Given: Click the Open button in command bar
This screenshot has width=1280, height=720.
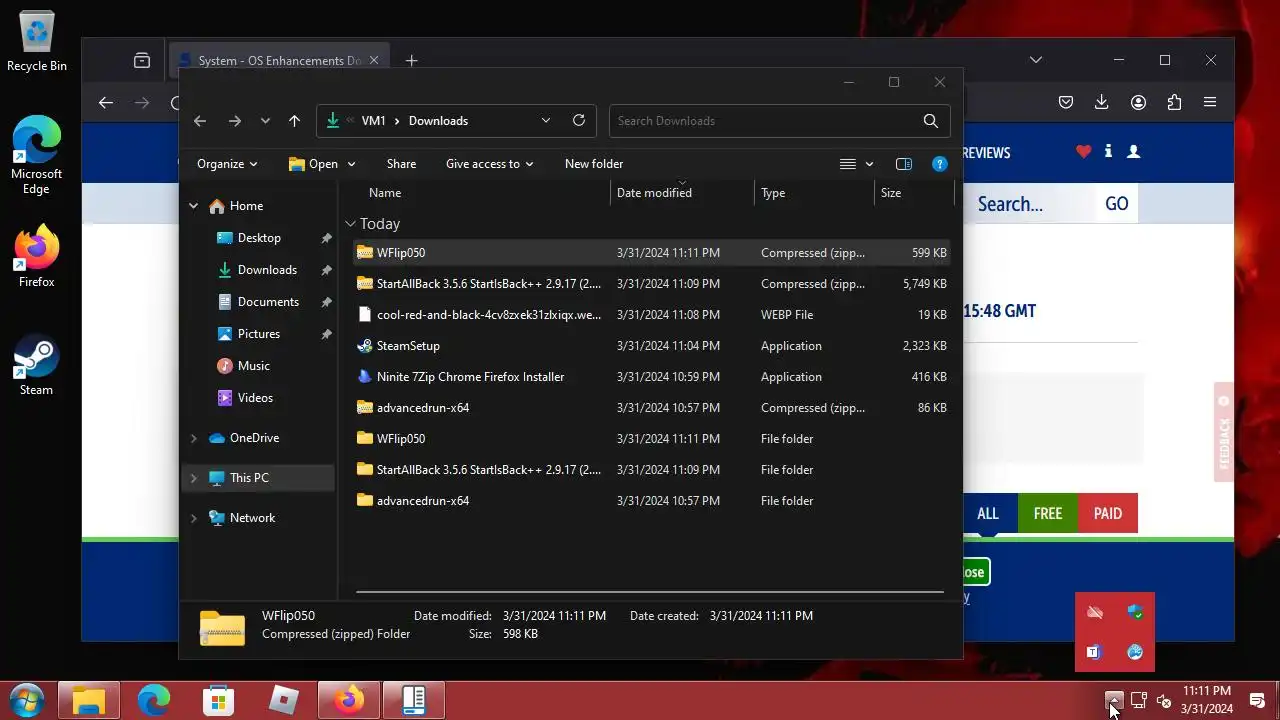Looking at the screenshot, I should 313,164.
